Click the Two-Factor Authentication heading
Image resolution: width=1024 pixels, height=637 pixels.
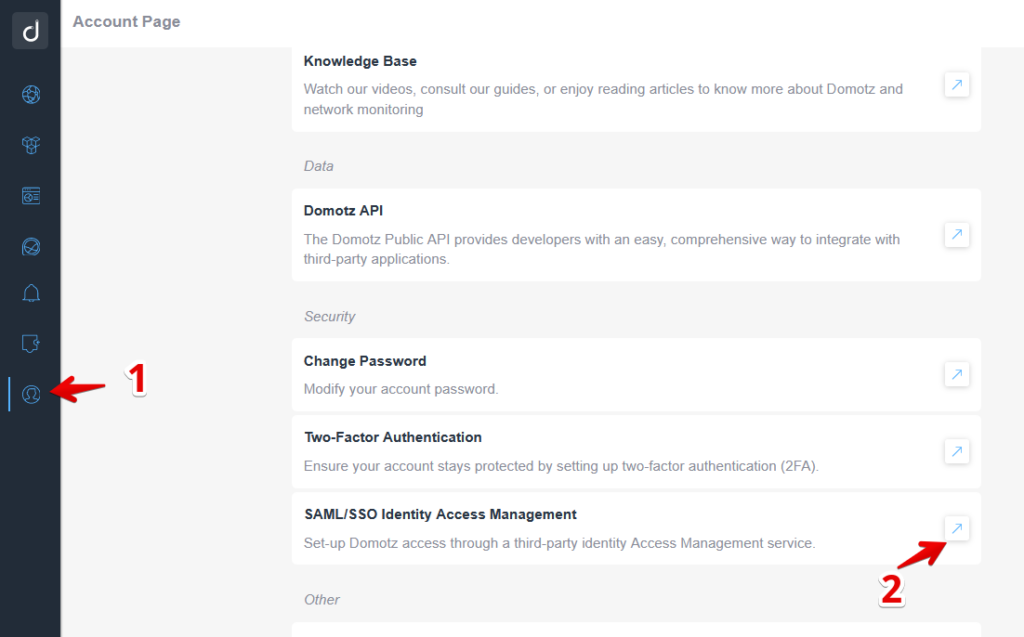click(392, 437)
